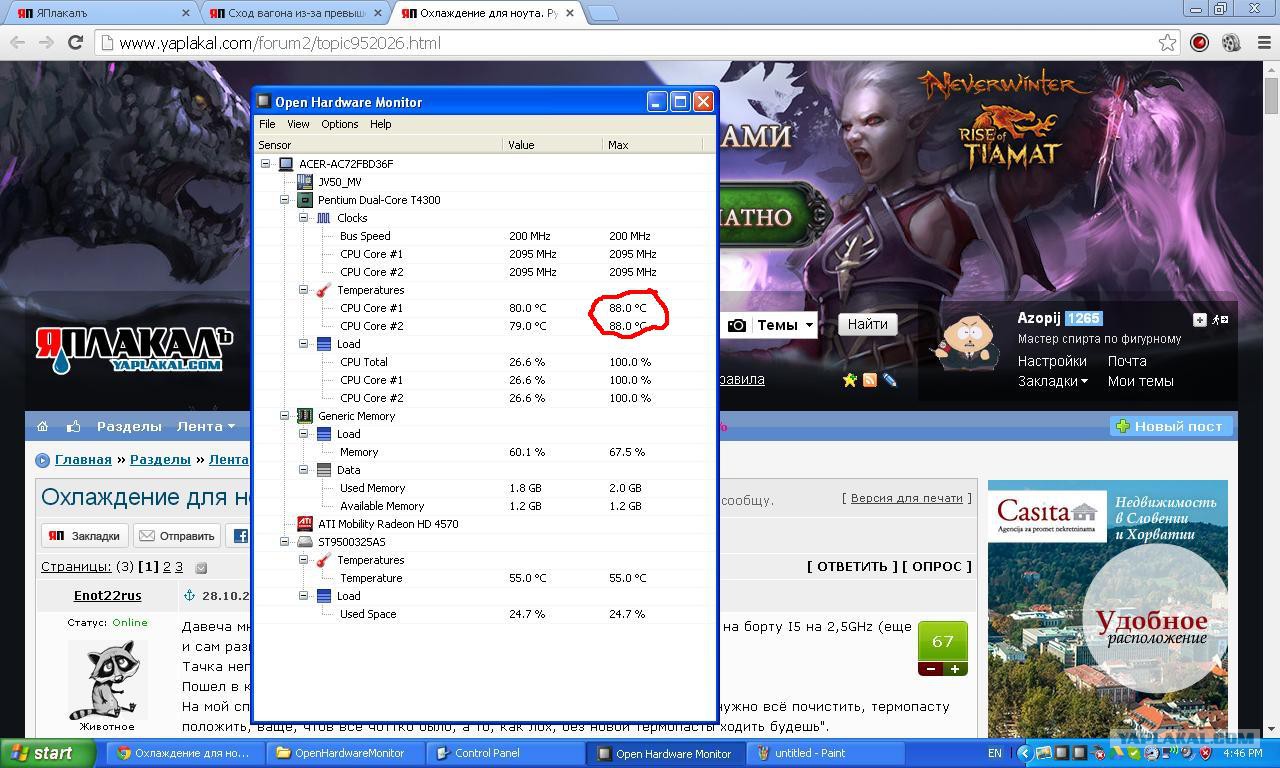This screenshot has height=768, width=1280.
Task: Click the camera icon next to Темы
Action: pos(737,325)
